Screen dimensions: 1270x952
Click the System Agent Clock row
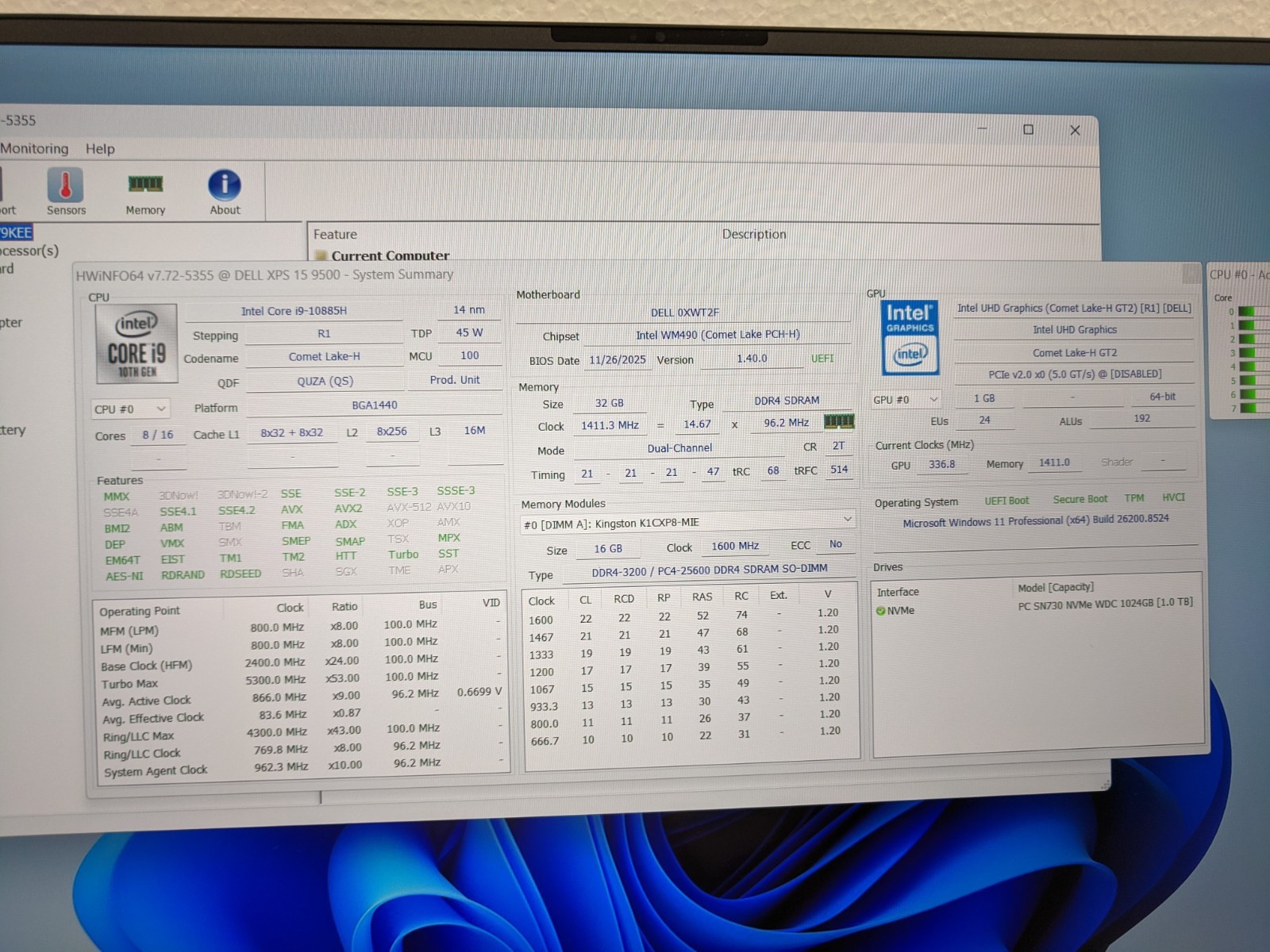coord(303,769)
